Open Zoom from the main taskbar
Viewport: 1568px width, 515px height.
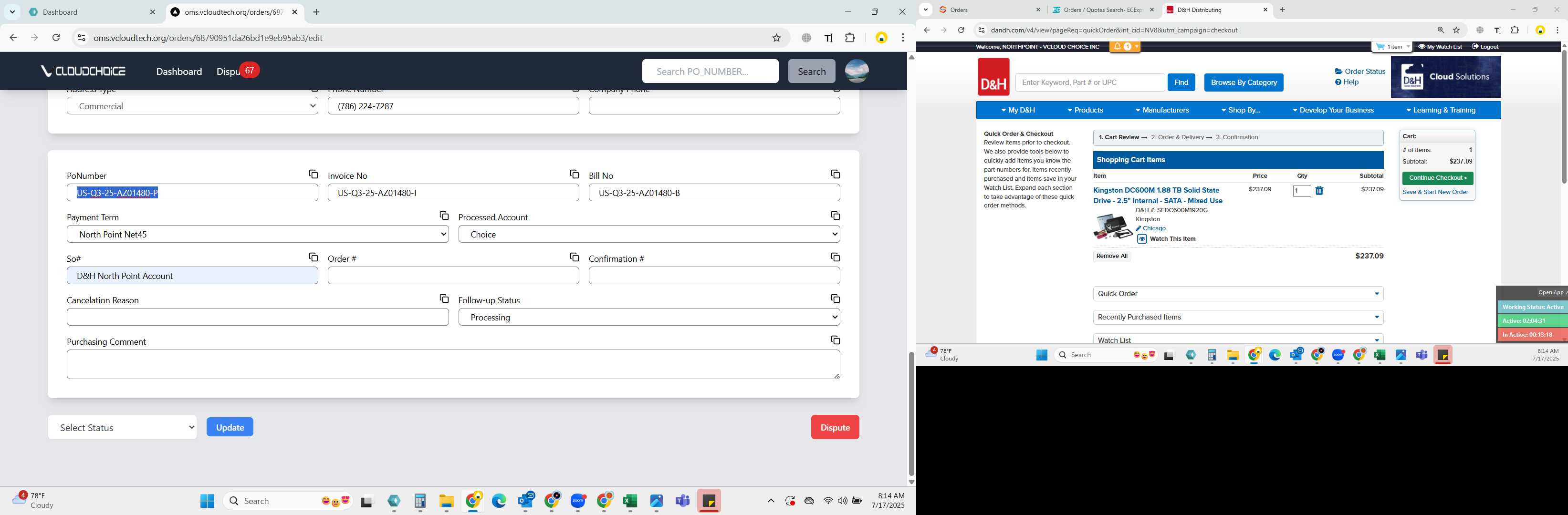coord(578,501)
